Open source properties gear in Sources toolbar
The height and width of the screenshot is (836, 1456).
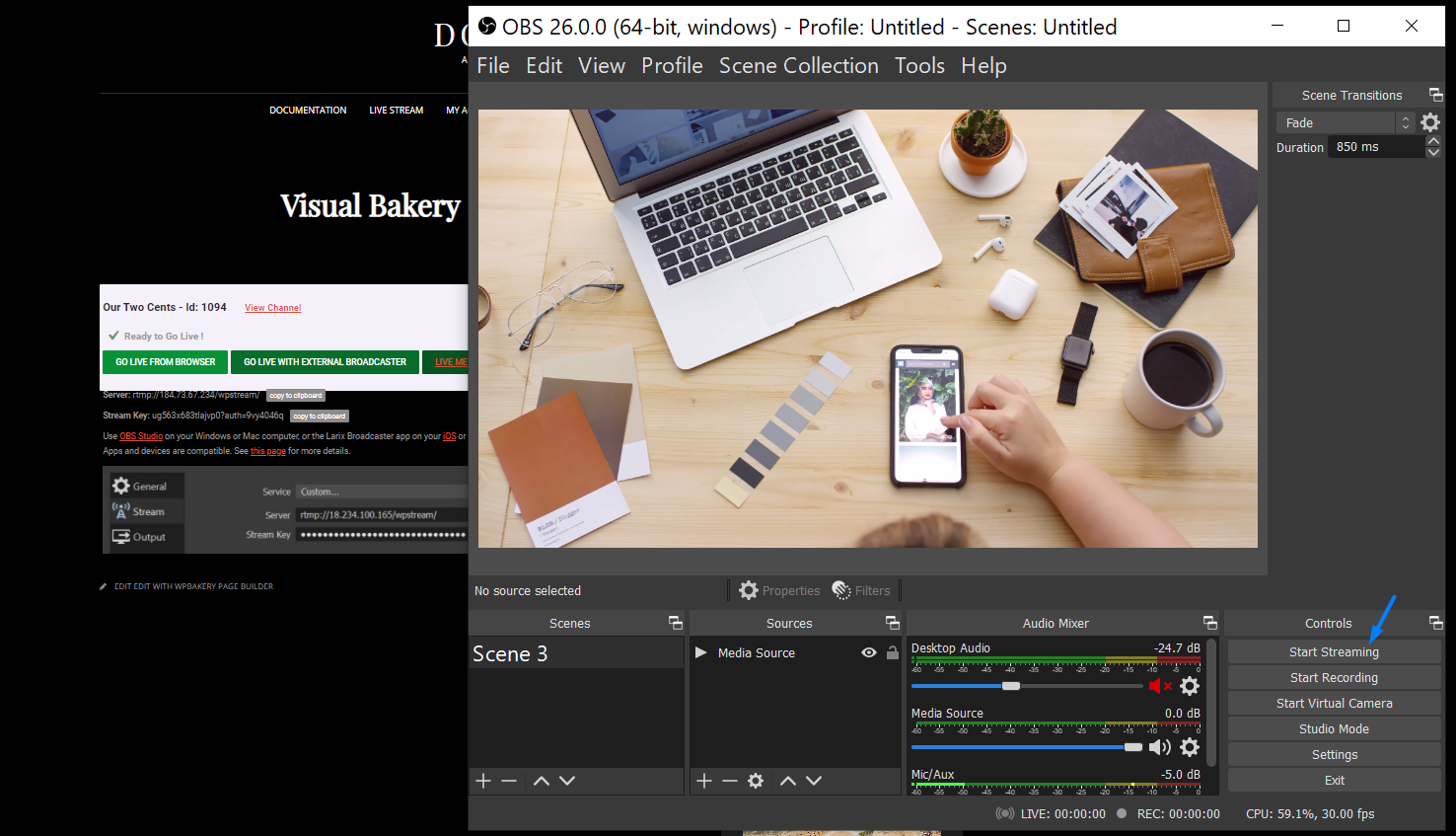pos(756,781)
